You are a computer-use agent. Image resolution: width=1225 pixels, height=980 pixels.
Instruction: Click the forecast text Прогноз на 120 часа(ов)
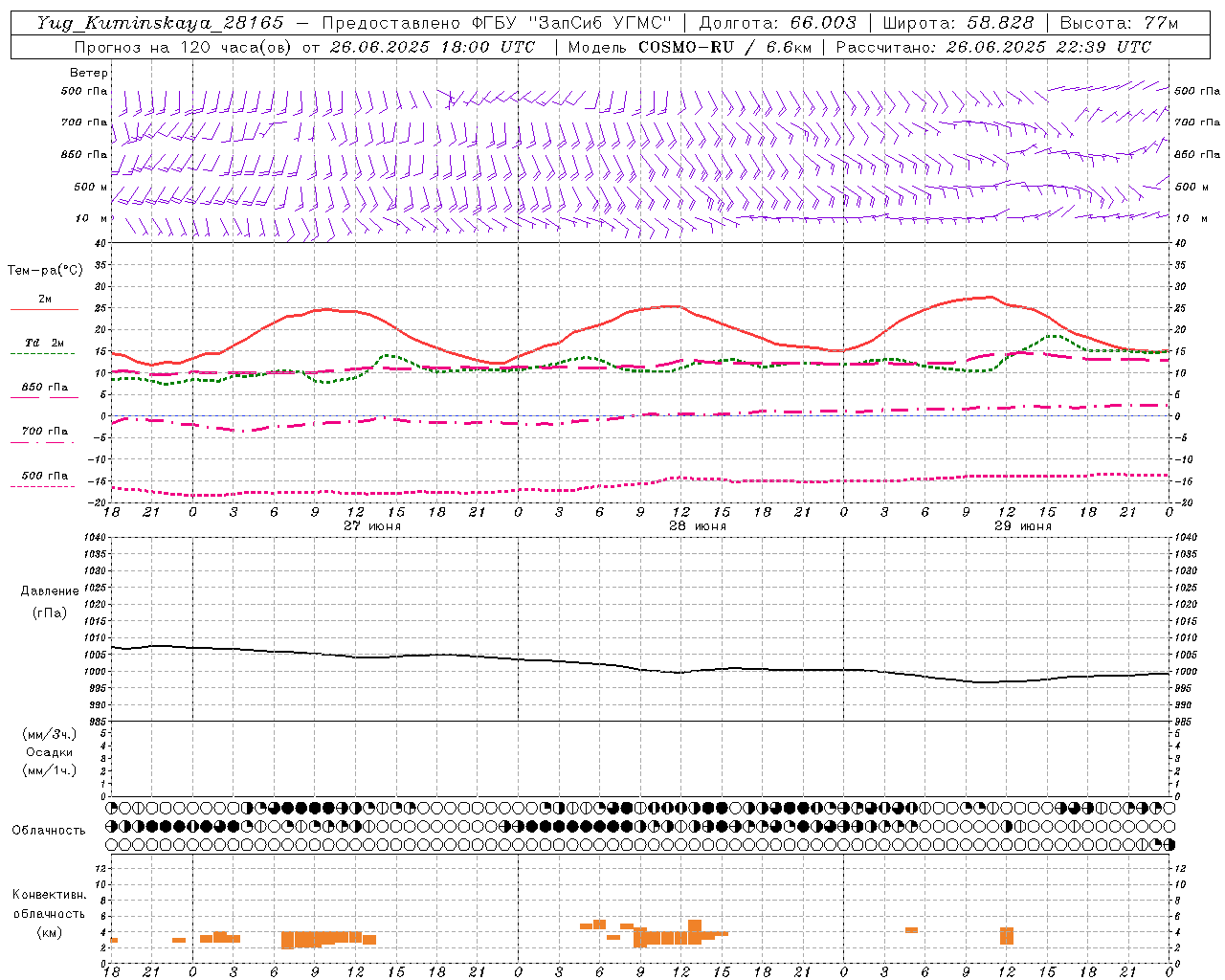coord(185,47)
